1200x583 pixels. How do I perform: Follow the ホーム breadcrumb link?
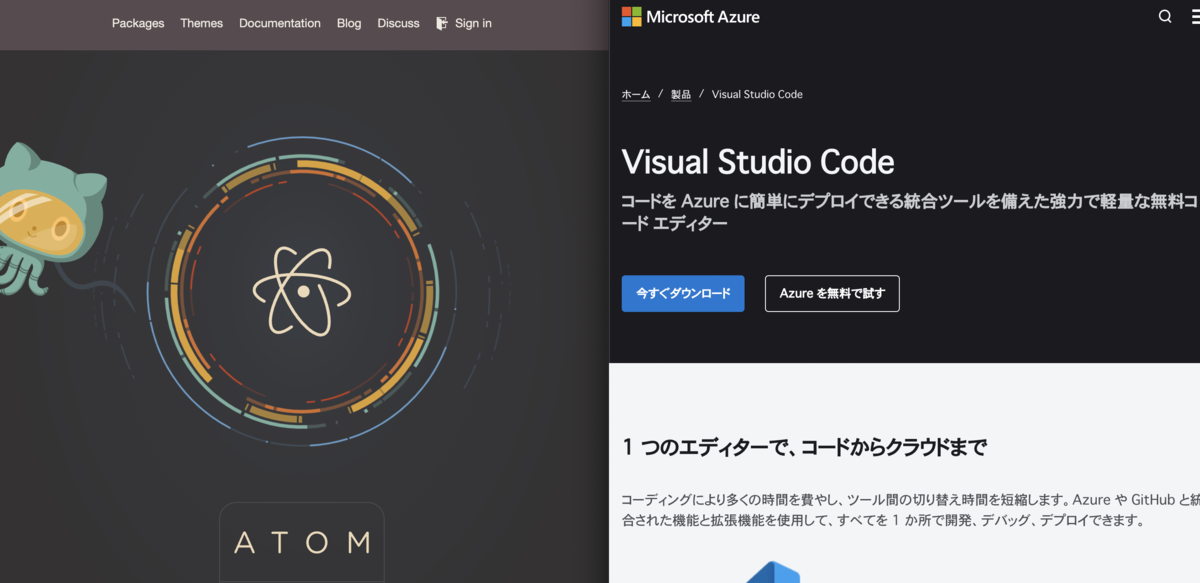point(635,94)
